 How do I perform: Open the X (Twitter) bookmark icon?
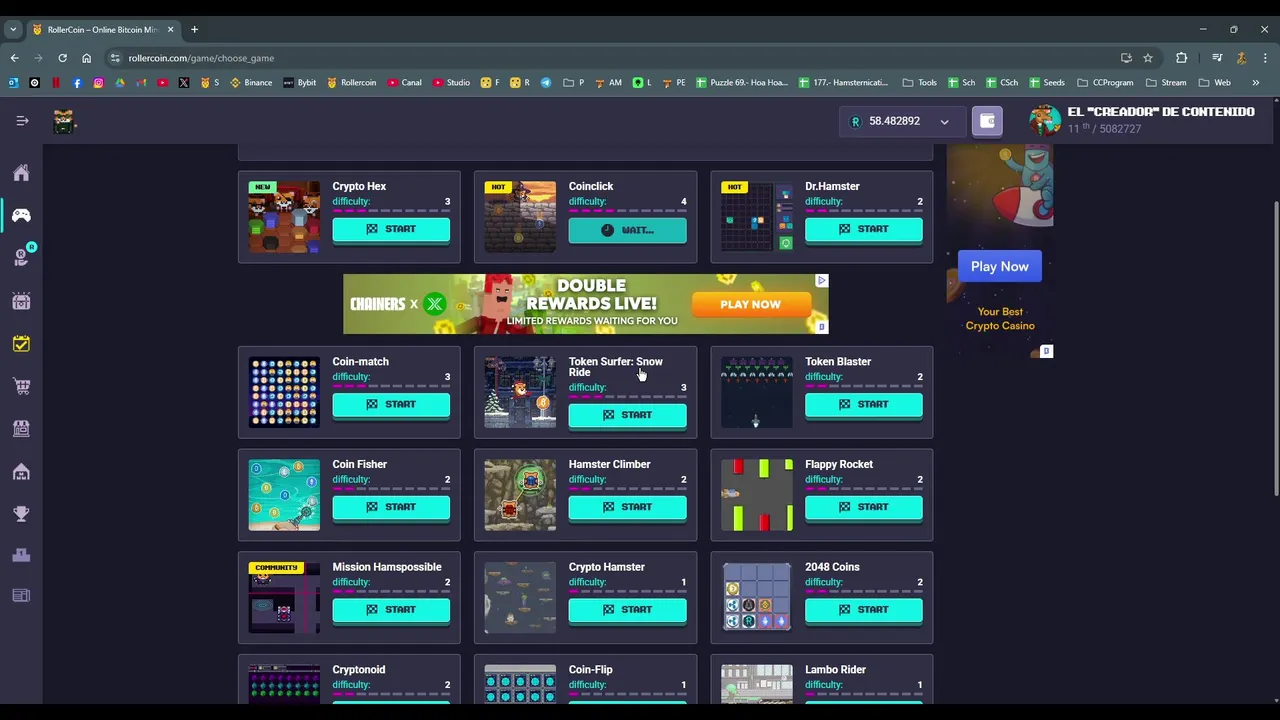[x=184, y=83]
